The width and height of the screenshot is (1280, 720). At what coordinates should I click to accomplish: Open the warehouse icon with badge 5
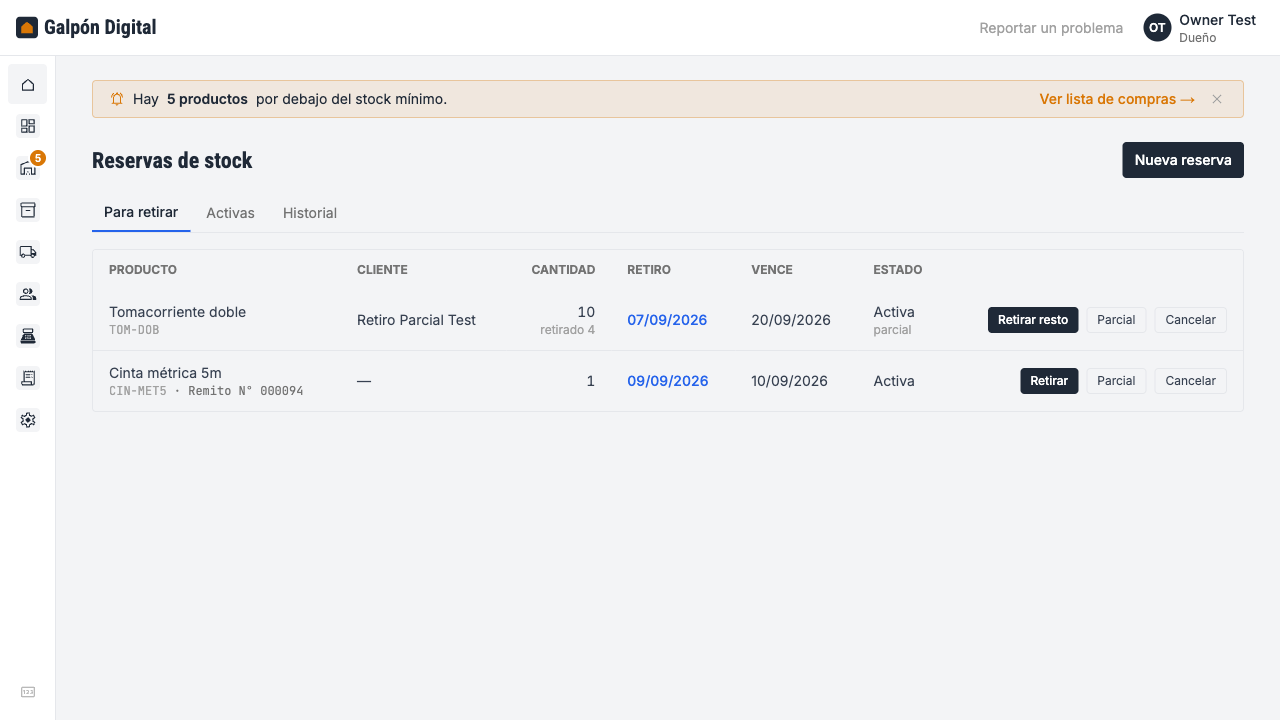(28, 168)
